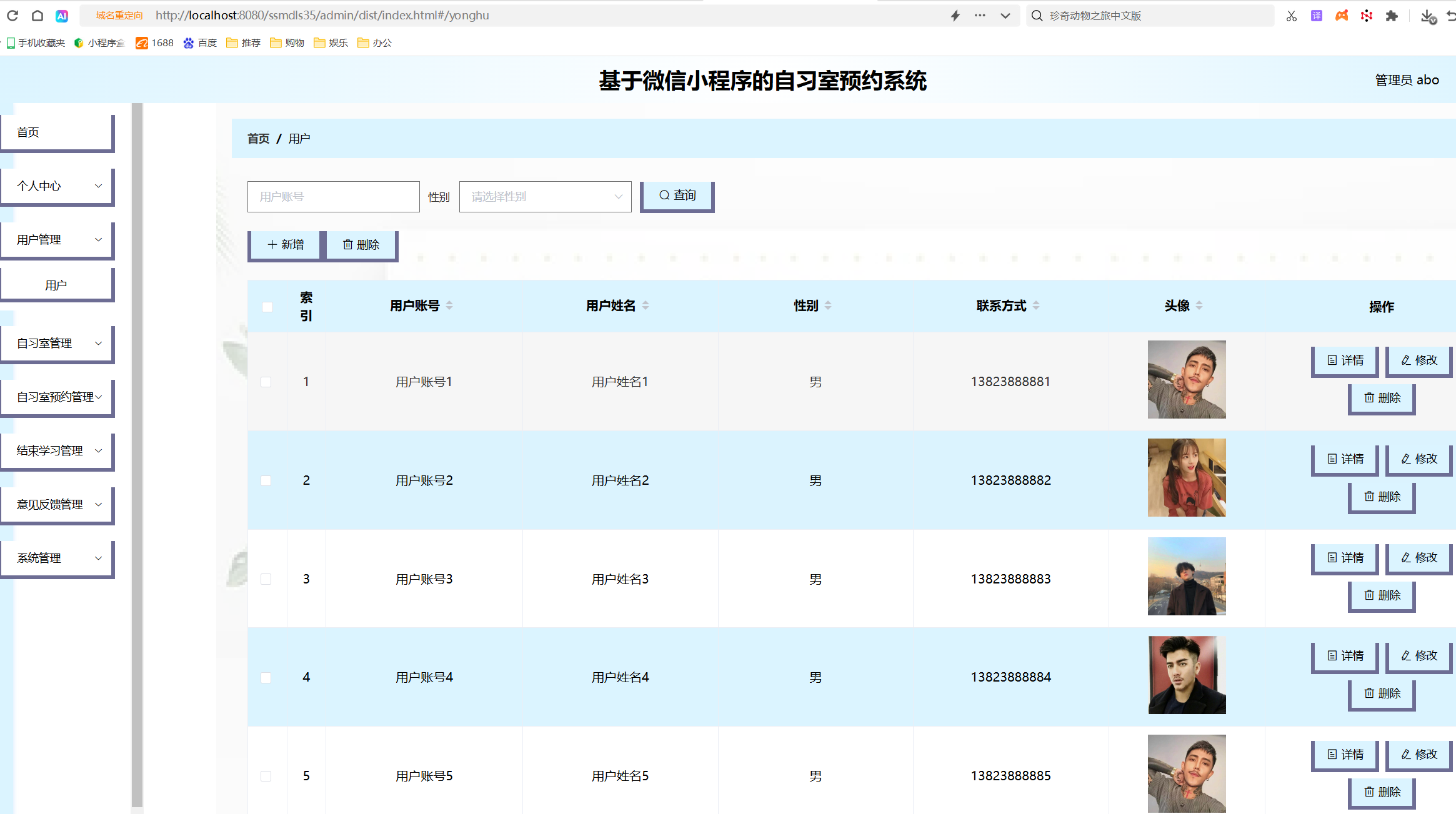Click the browser home icon

37,16
